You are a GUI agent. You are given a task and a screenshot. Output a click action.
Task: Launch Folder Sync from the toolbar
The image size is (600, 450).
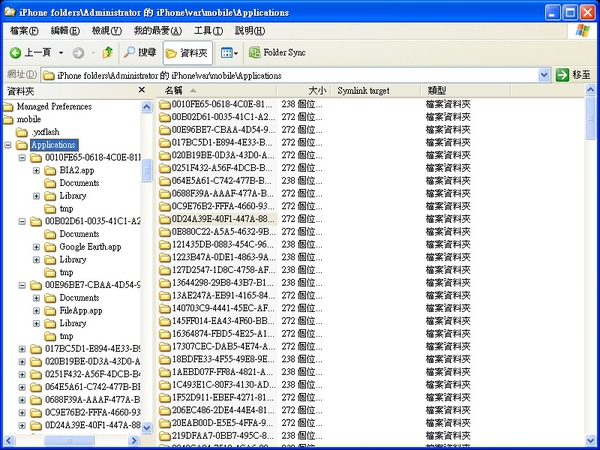277,52
